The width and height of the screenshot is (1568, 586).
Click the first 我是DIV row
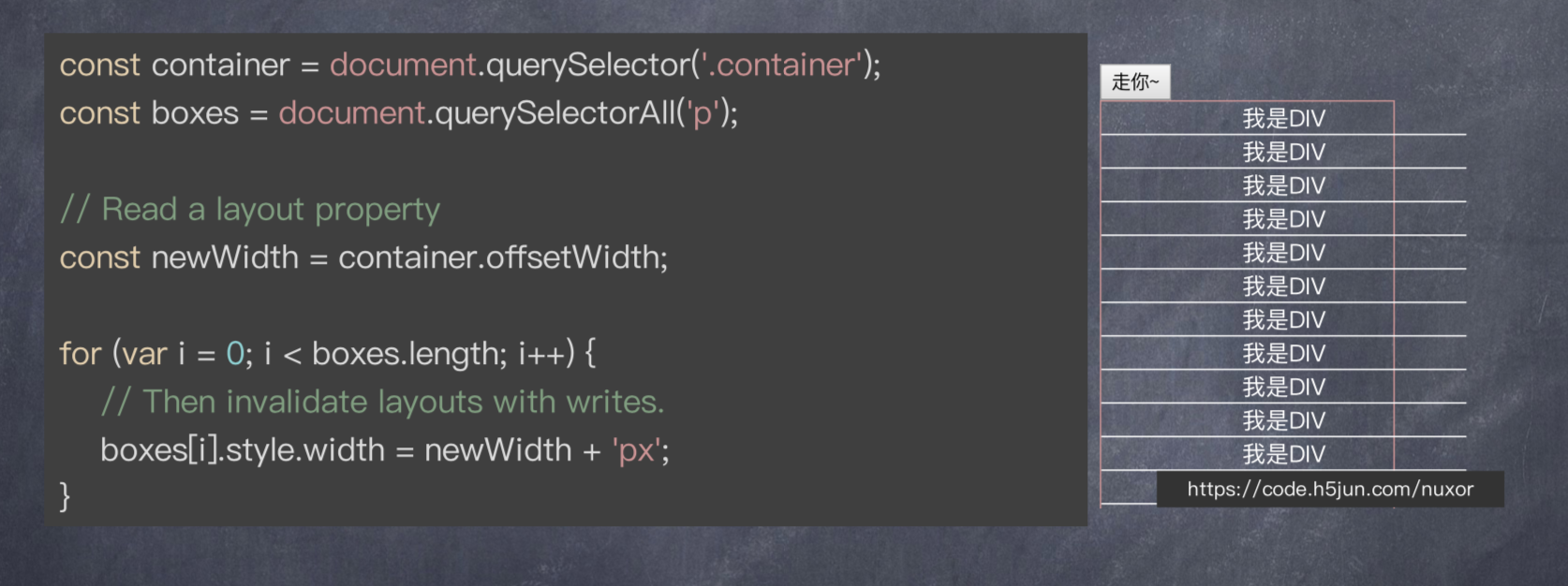[x=1283, y=119]
